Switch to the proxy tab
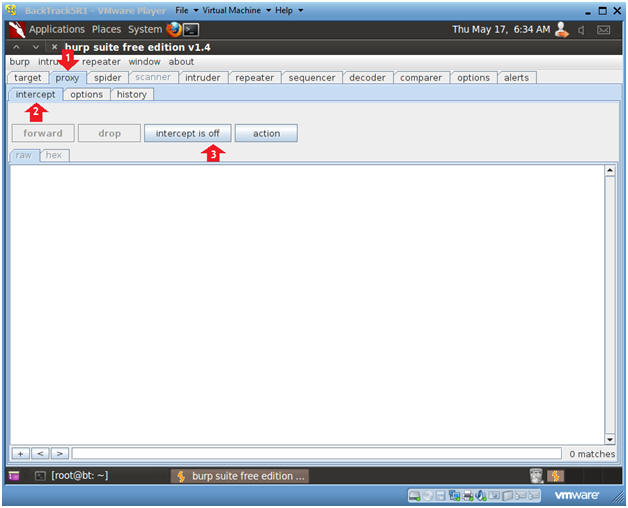This screenshot has height=508, width=628. click(67, 78)
